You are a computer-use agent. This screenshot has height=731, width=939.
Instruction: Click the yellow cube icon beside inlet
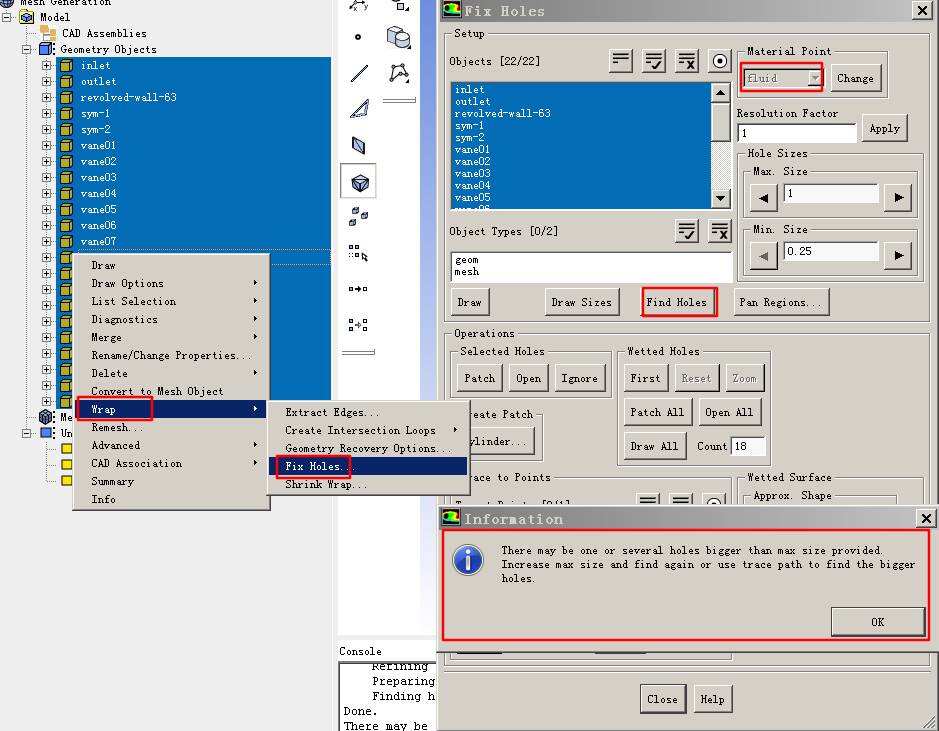coord(66,65)
